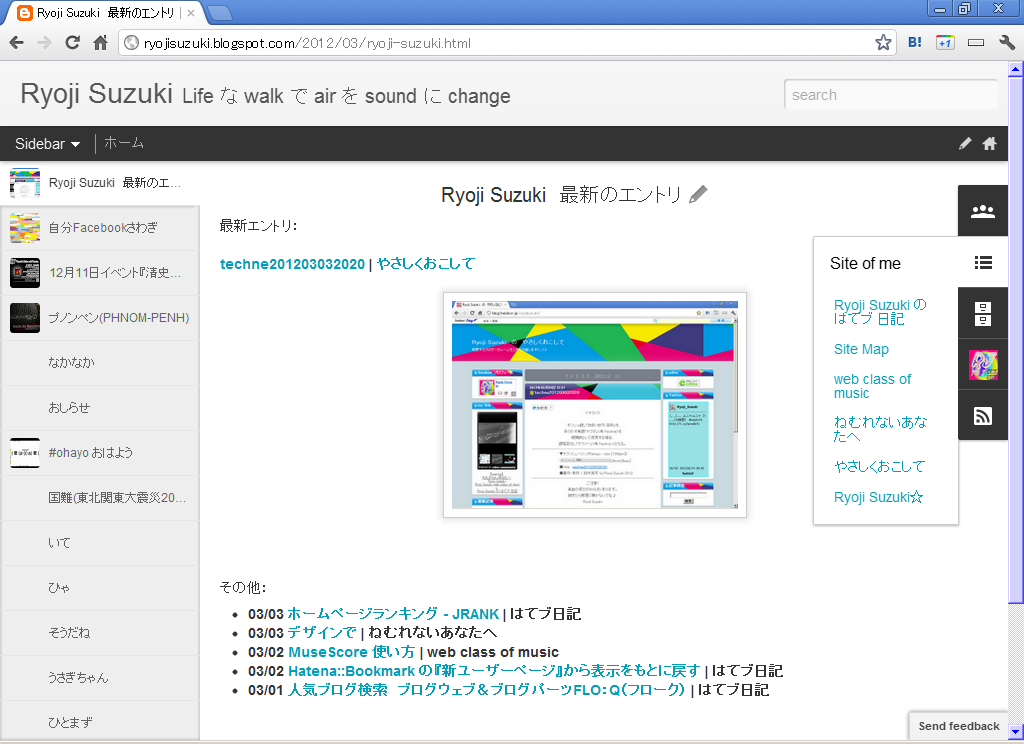Open the techne201203032020 link
The width and height of the screenshot is (1024, 744).
tap(292, 264)
